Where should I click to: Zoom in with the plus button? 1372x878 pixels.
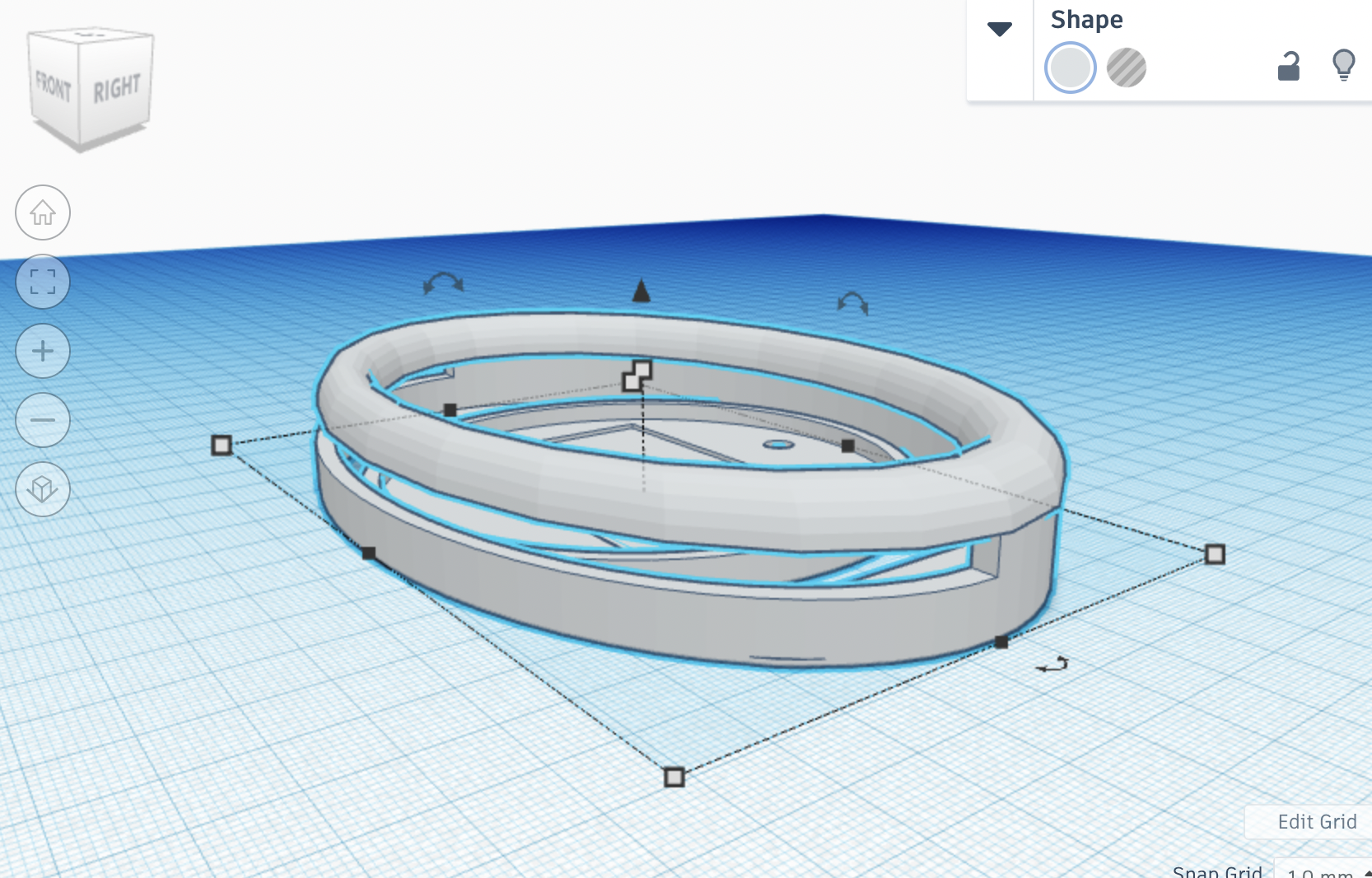[43, 351]
